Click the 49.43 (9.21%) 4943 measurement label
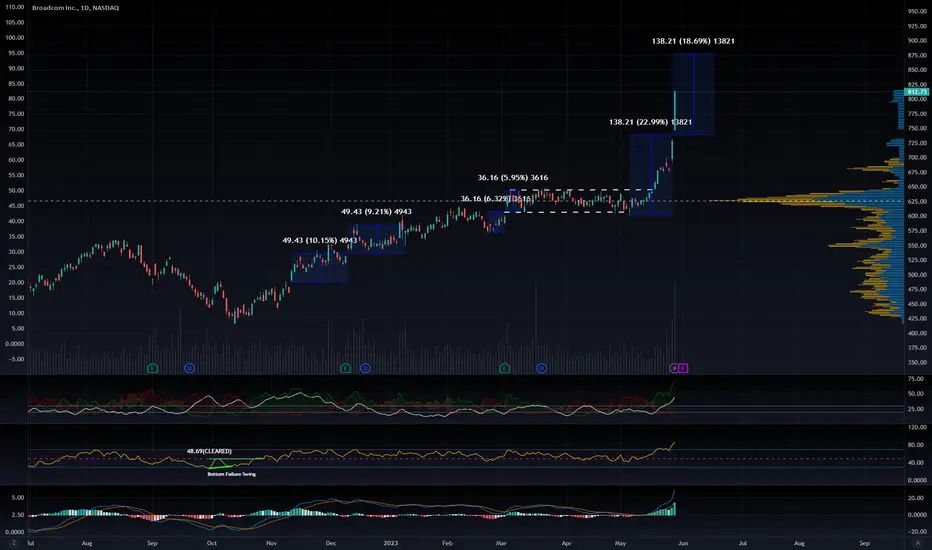932x550 pixels. coord(376,211)
